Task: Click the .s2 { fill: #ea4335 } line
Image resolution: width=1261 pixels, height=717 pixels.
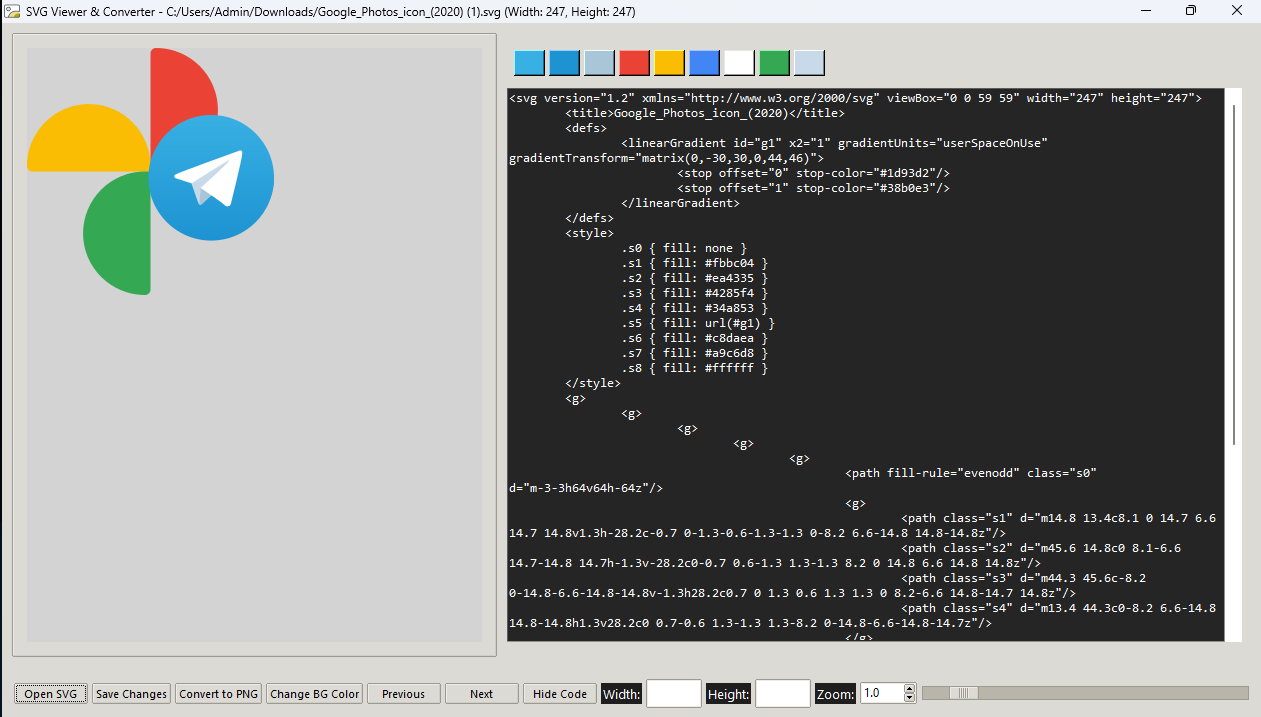Action: click(695, 278)
